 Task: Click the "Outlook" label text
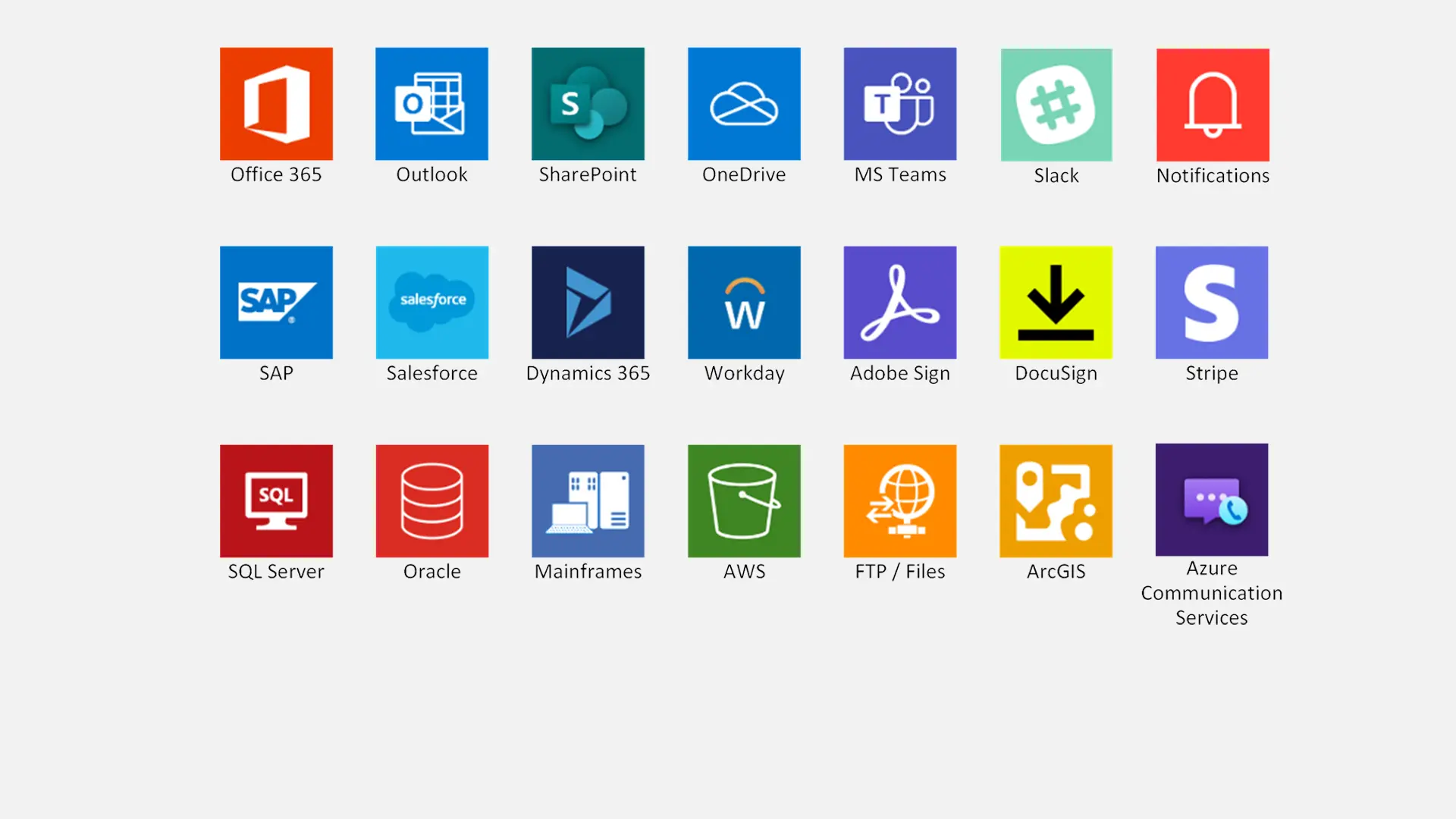tap(431, 174)
